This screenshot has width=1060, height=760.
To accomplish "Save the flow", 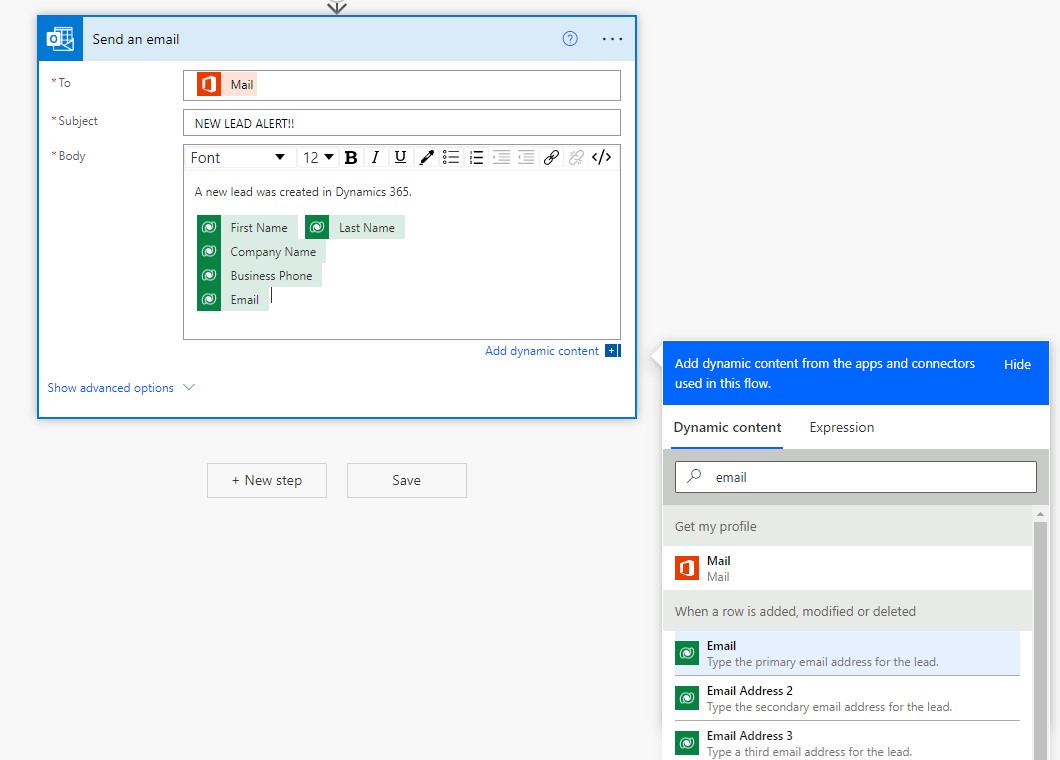I will [406, 480].
